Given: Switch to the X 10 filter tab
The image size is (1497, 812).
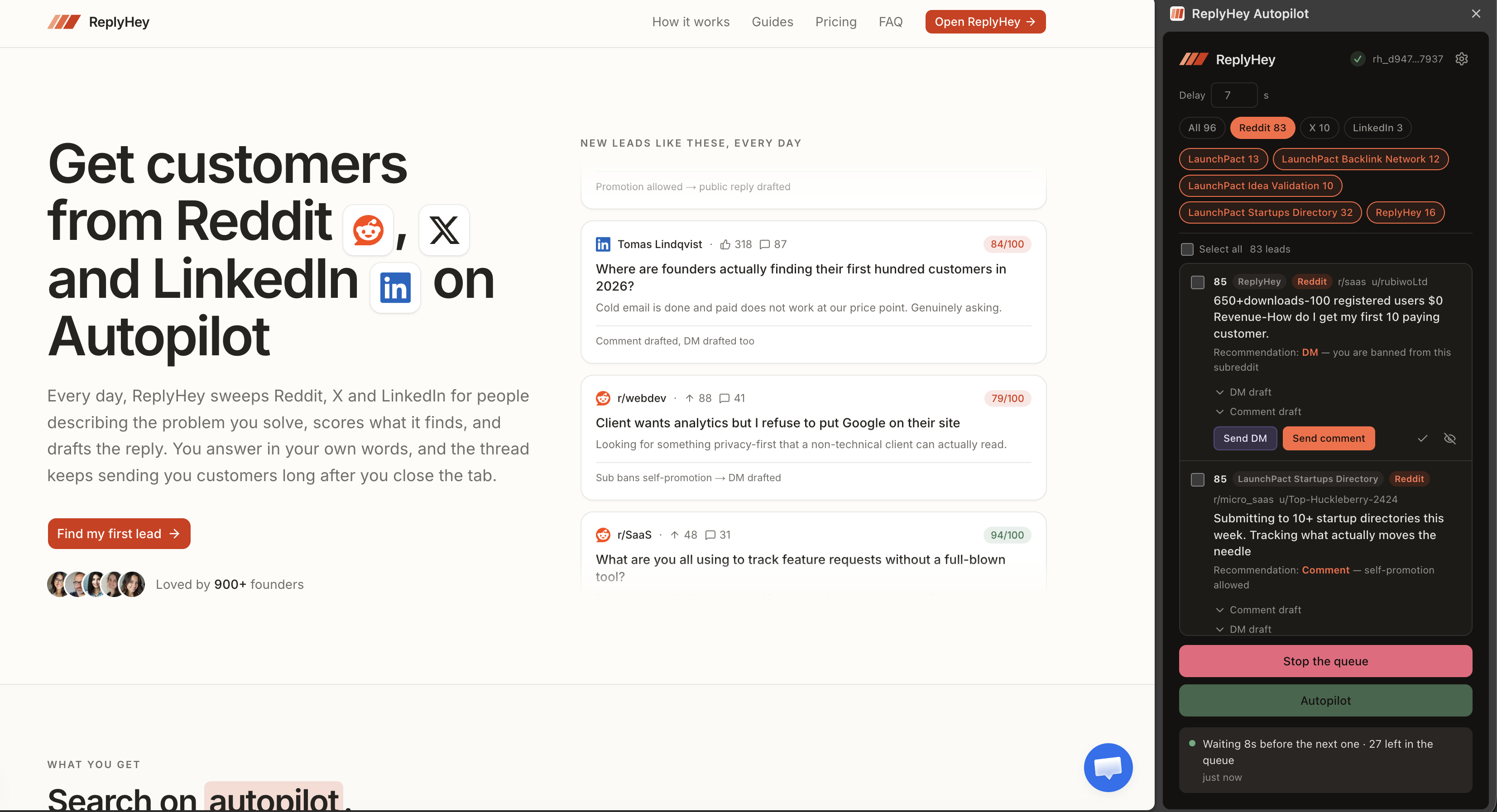Looking at the screenshot, I should pos(1319,128).
